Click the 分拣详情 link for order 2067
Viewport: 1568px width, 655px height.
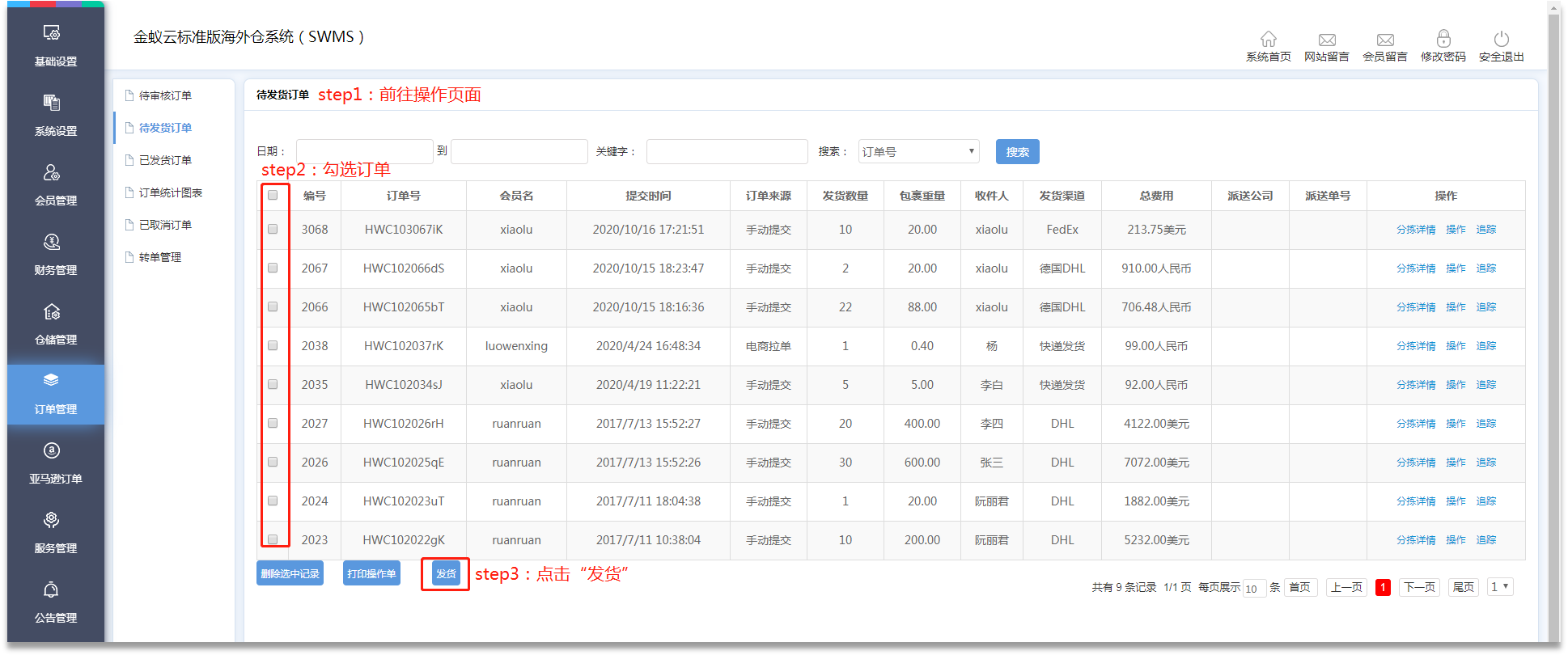tap(1415, 268)
